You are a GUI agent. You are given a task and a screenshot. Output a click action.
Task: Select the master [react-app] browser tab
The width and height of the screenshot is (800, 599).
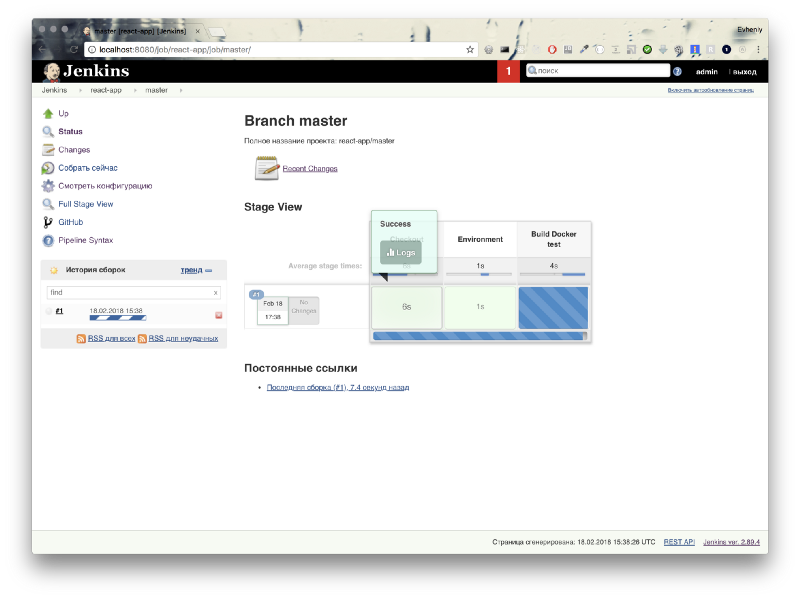[141, 31]
